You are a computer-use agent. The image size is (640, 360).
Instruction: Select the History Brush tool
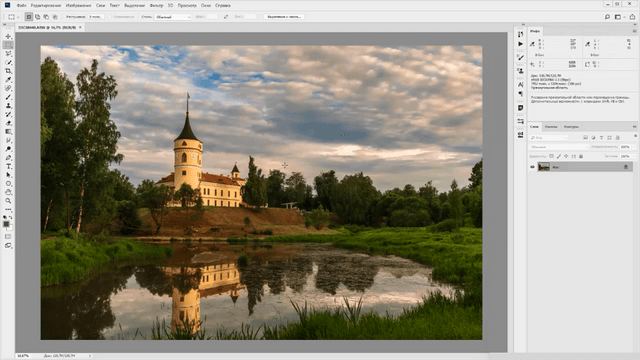(x=8, y=114)
